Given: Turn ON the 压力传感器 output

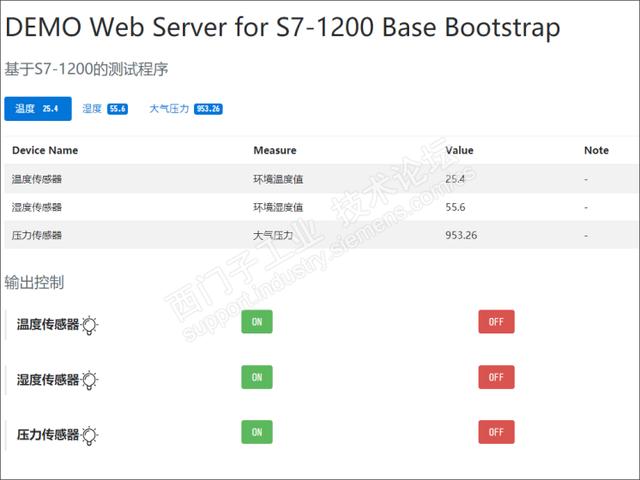Looking at the screenshot, I should point(257,432).
